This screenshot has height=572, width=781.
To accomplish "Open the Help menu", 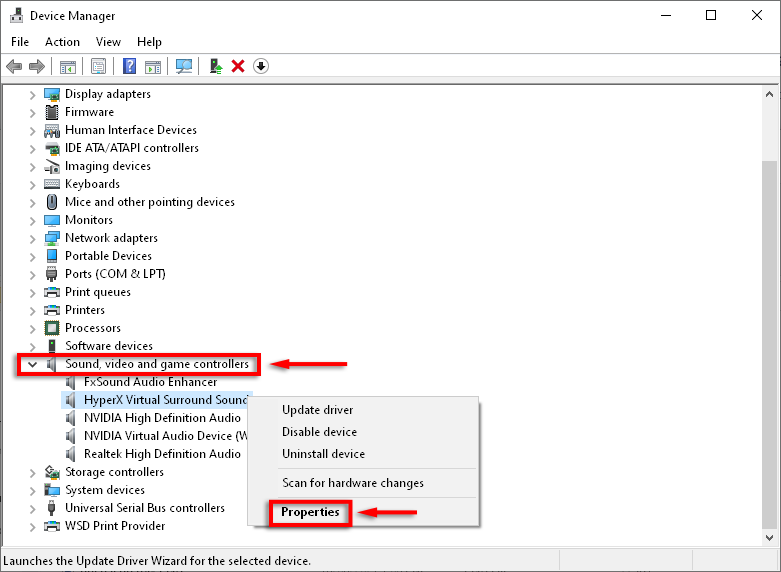I will pyautogui.click(x=149, y=42).
